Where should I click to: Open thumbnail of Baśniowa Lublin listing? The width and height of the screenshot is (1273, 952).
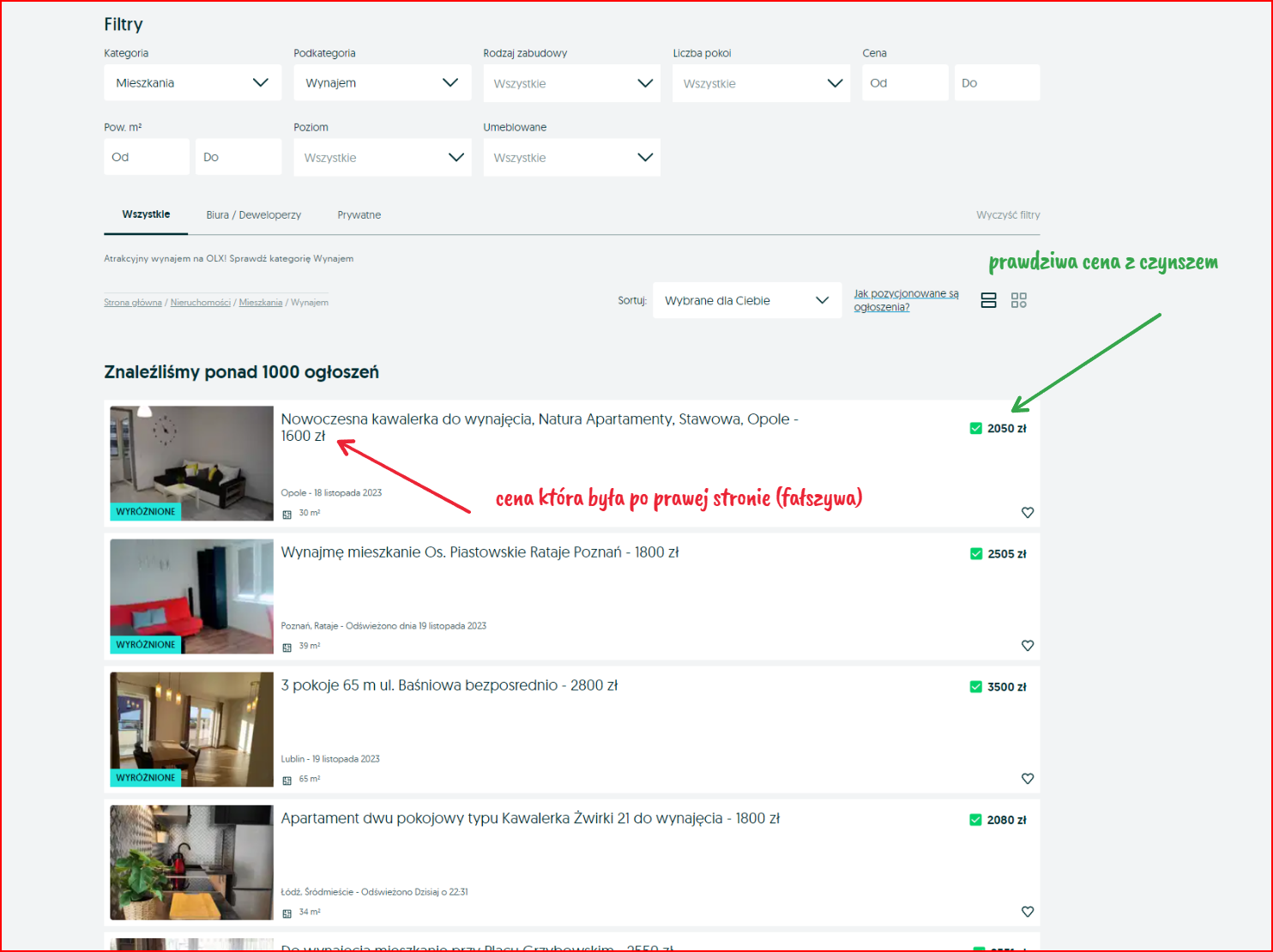click(191, 729)
